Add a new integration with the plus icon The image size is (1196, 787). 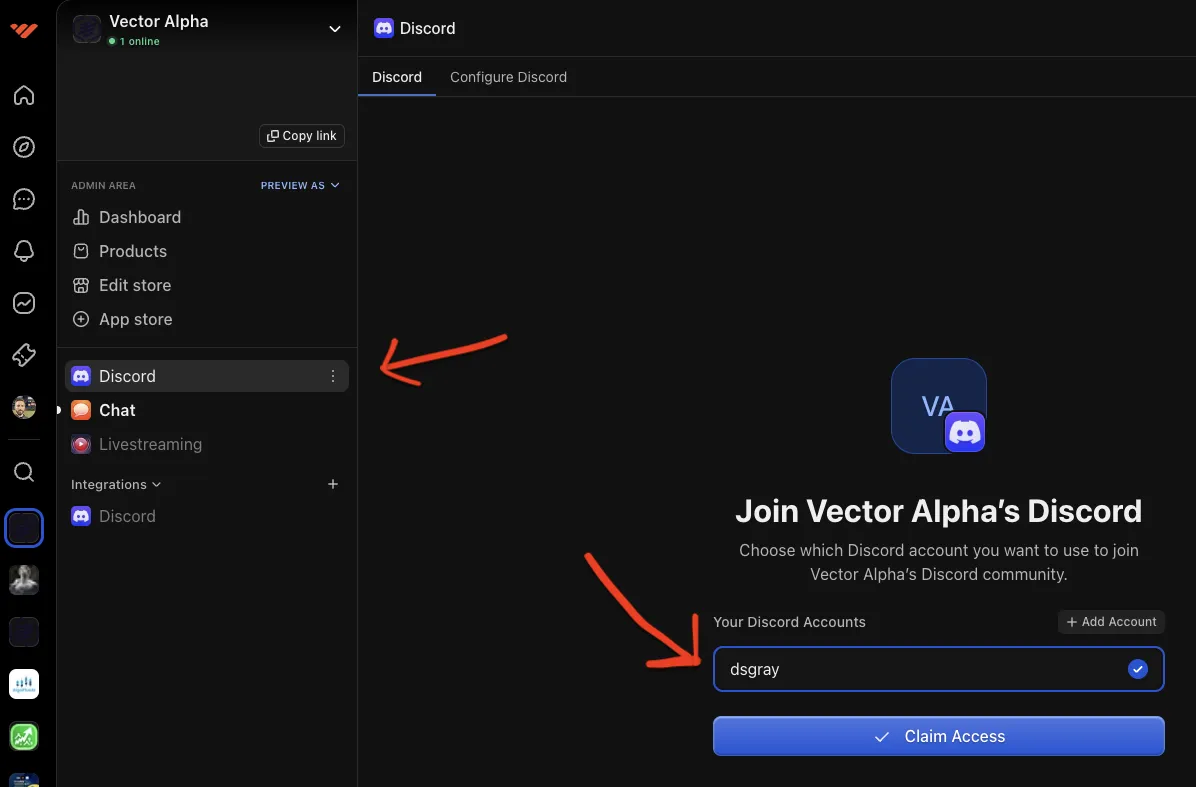coord(333,484)
